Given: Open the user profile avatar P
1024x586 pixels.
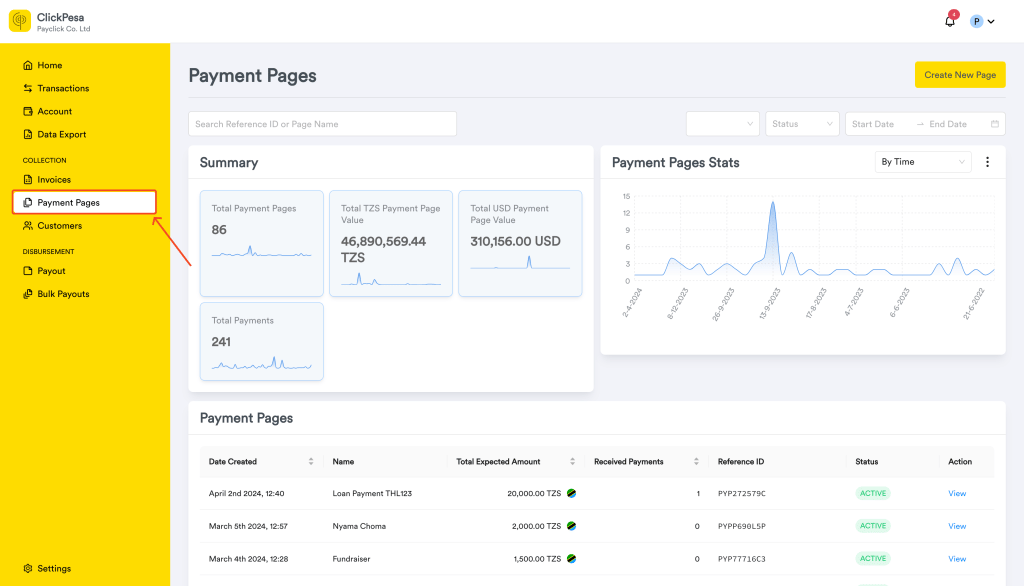Looking at the screenshot, I should tap(976, 22).
